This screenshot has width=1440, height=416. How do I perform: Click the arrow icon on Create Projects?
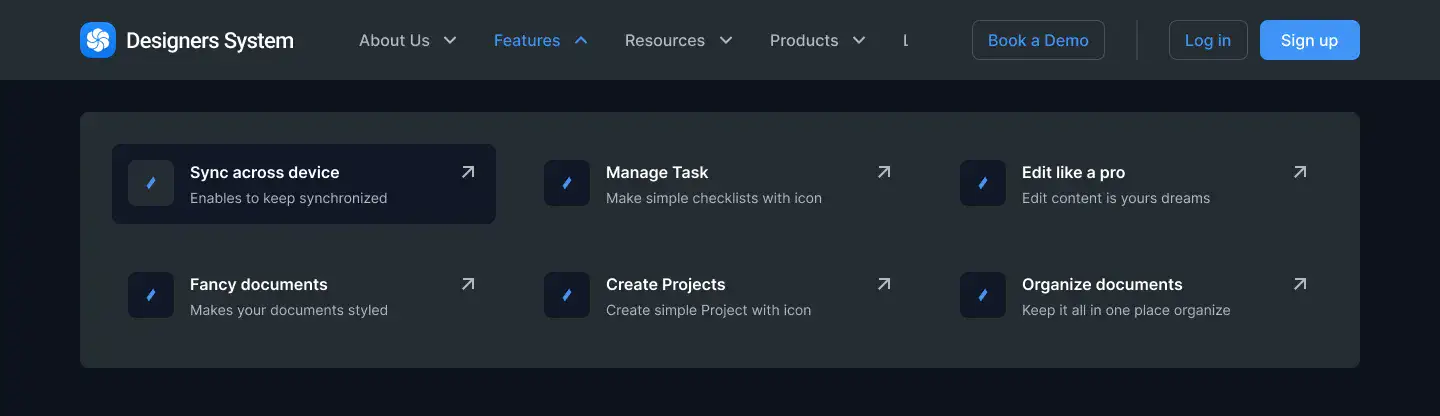884,284
